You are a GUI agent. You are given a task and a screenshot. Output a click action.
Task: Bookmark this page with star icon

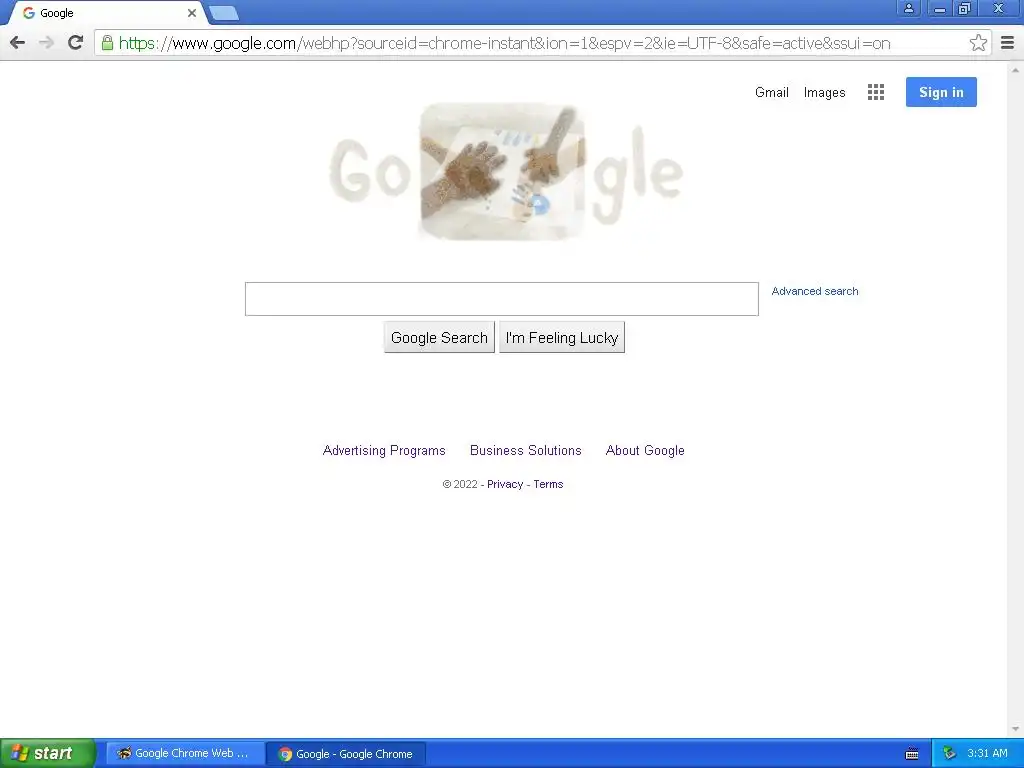click(978, 43)
